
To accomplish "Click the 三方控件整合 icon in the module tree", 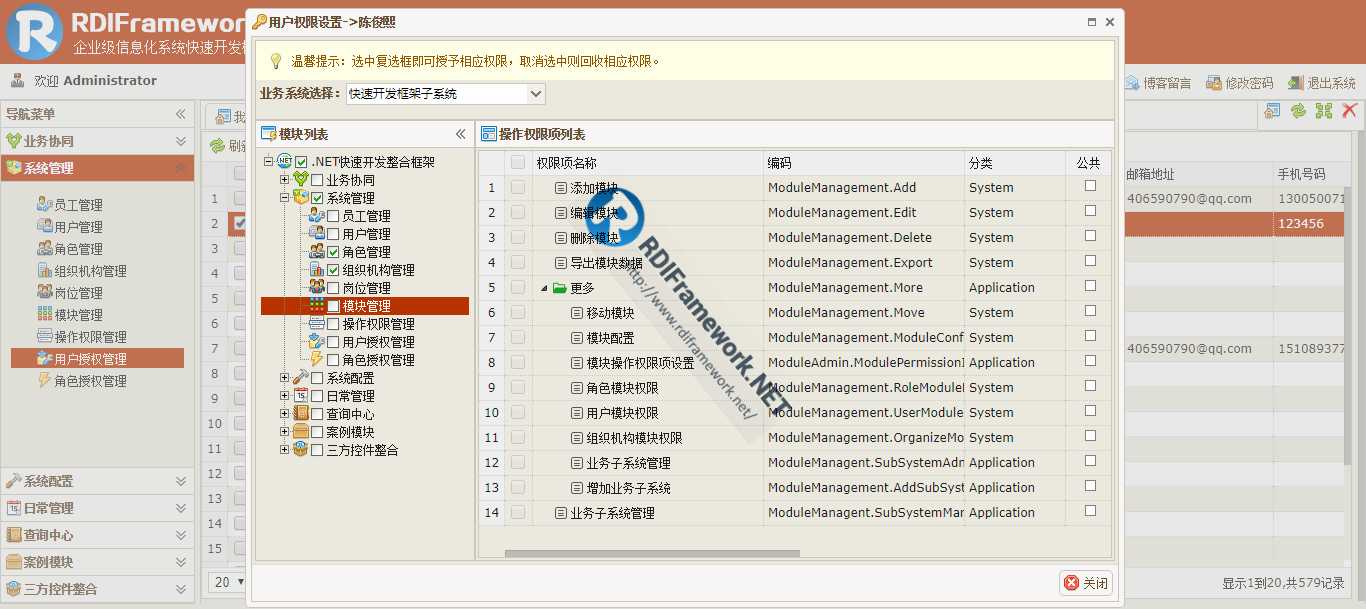I will [x=300, y=449].
